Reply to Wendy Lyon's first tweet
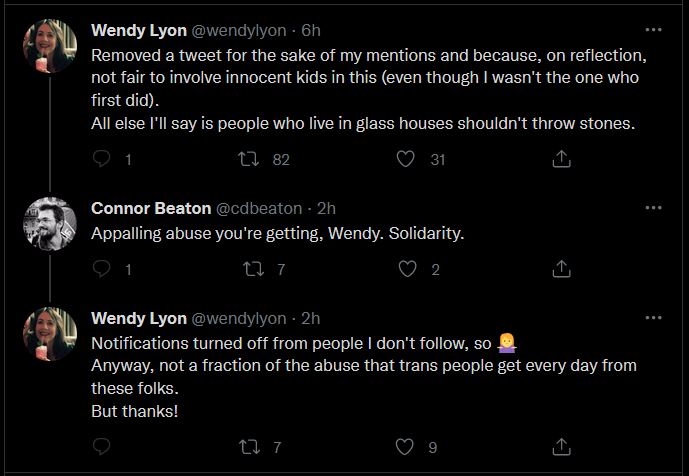Viewport: 689px width, 476px height. 102,158
